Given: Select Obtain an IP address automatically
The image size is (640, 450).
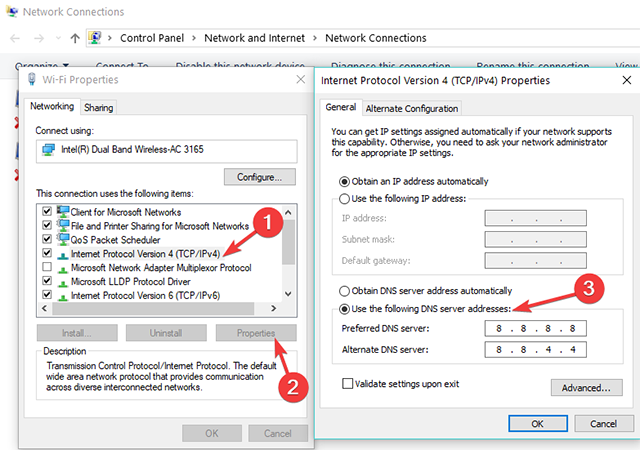Looking at the screenshot, I should 344,181.
